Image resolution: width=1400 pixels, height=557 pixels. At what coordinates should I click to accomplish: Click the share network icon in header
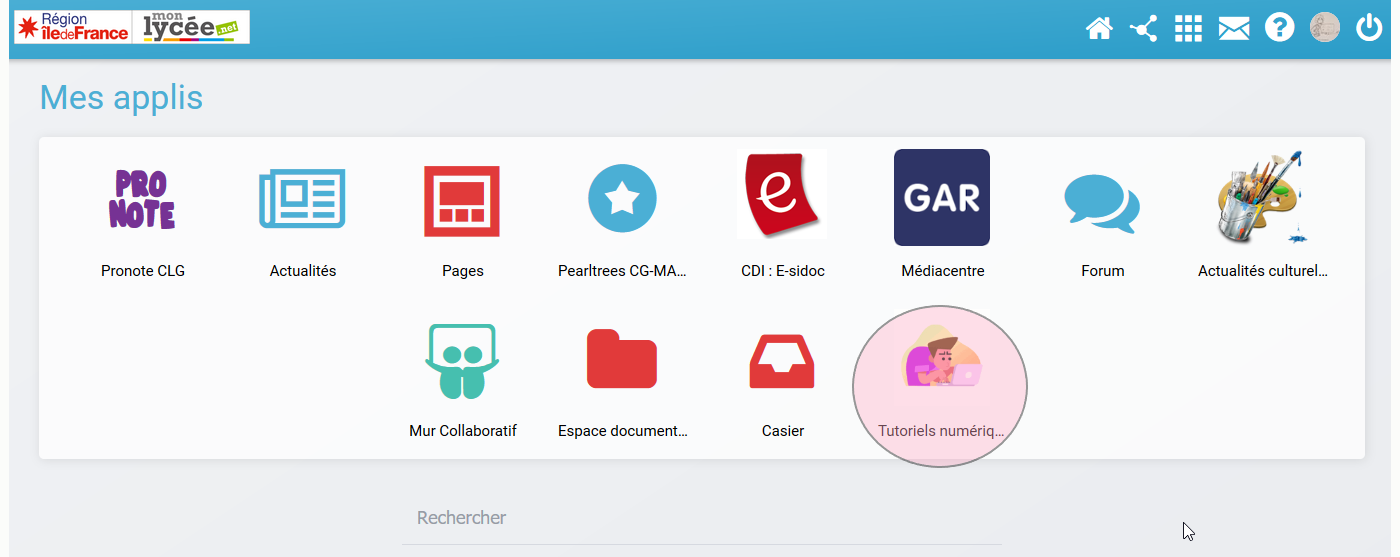[x=1143, y=29]
